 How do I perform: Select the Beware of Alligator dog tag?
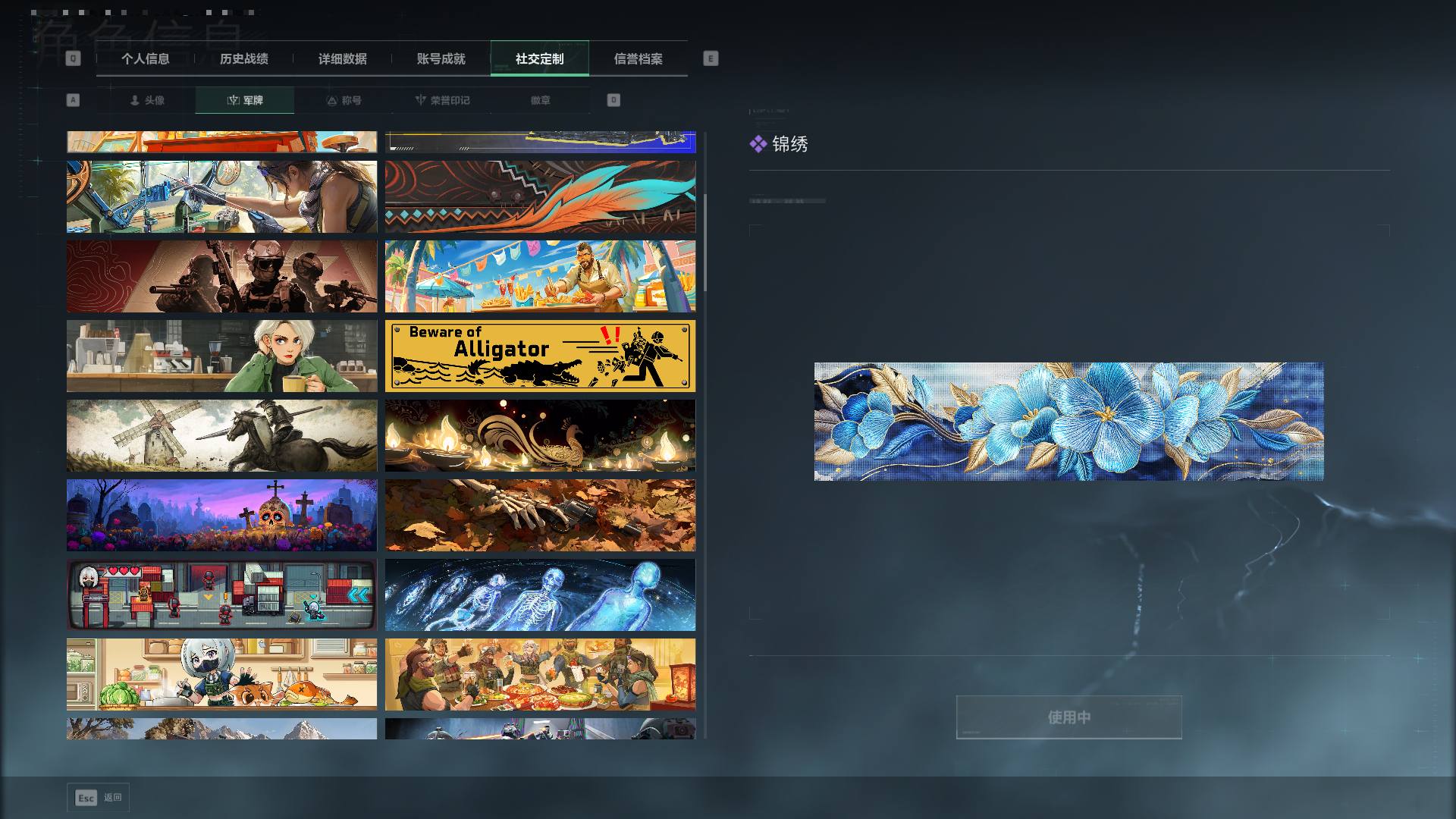540,356
